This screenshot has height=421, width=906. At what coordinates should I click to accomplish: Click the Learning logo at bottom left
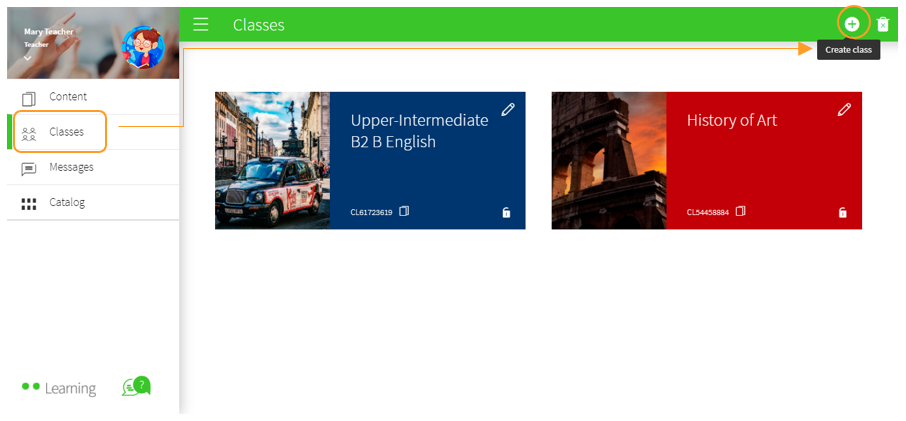point(59,388)
